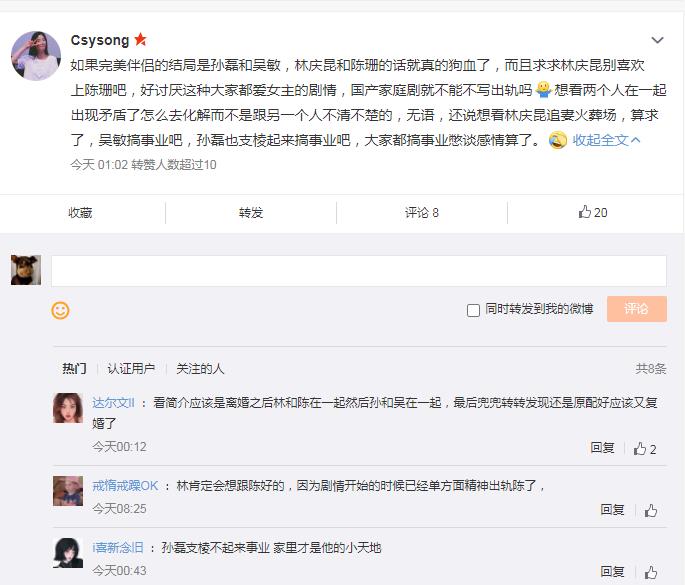
Task: Tick the 同时转发到我的微博 checkbox
Action: (x=474, y=310)
